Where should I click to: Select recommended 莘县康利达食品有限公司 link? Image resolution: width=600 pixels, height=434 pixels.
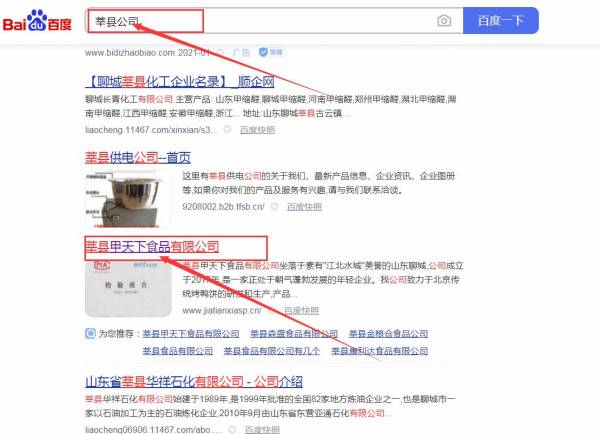[380, 351]
